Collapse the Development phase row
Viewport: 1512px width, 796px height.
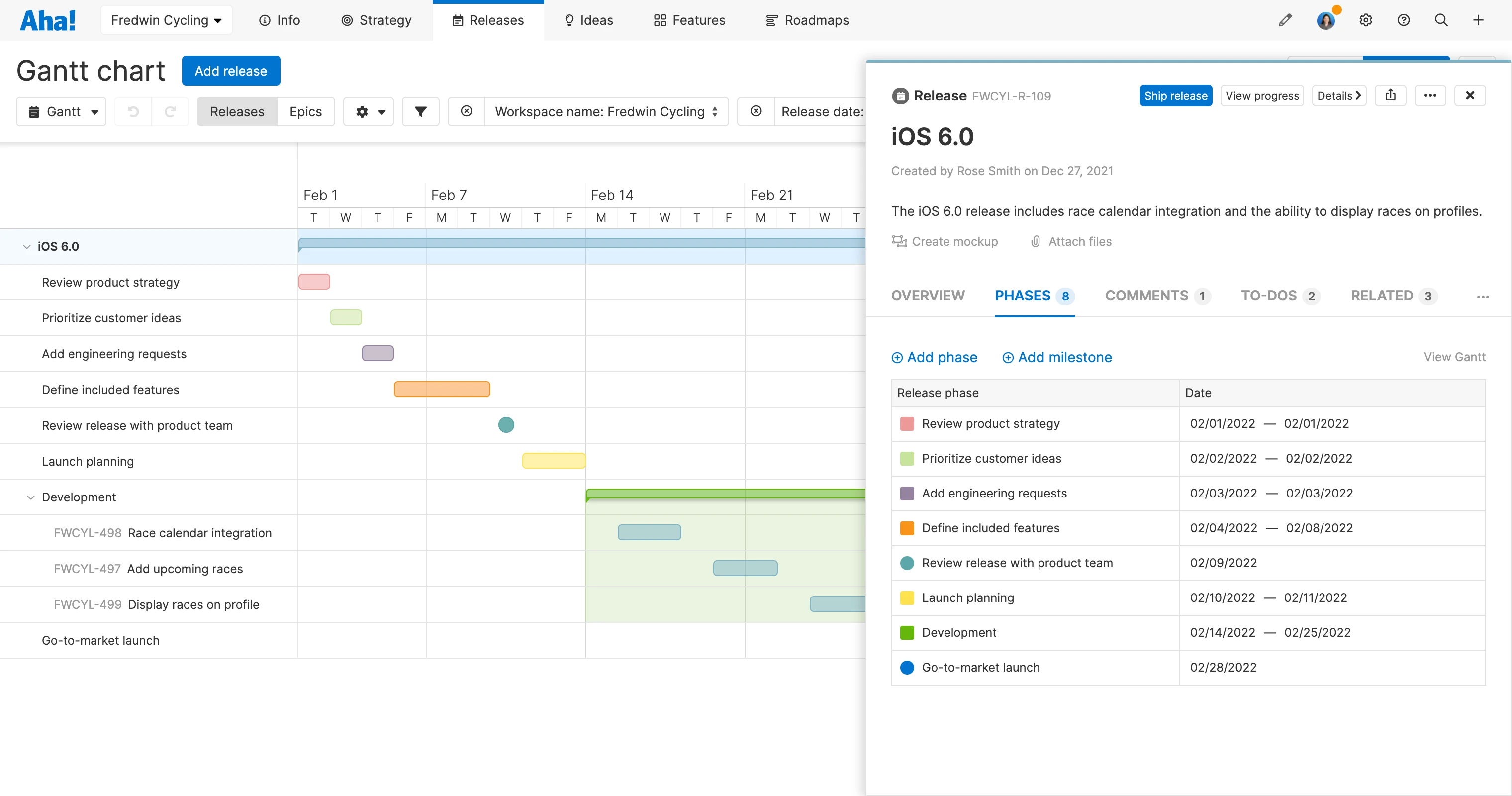click(30, 497)
